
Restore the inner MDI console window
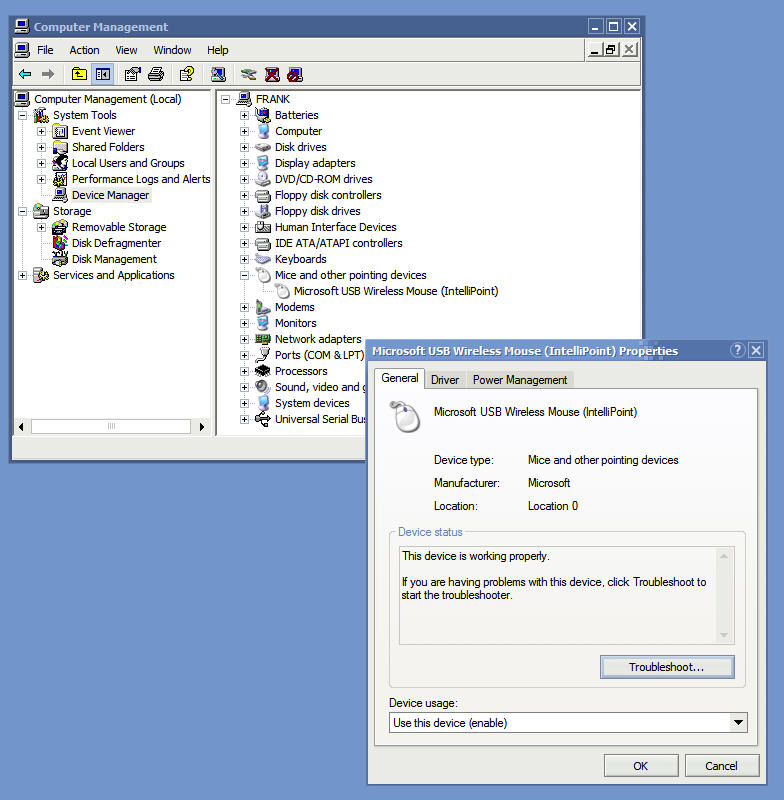click(x=611, y=50)
